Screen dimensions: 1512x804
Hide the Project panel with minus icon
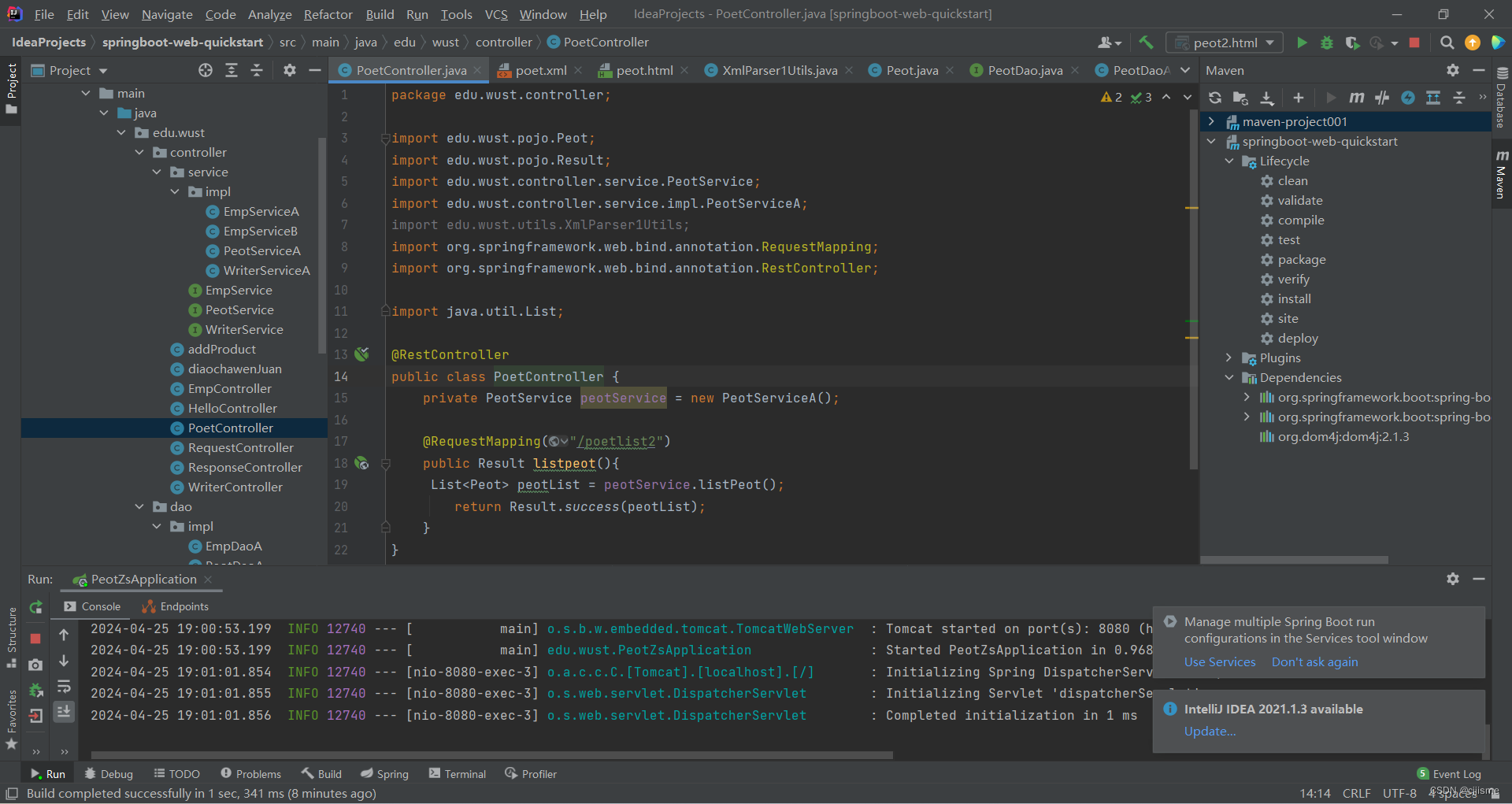pos(315,70)
